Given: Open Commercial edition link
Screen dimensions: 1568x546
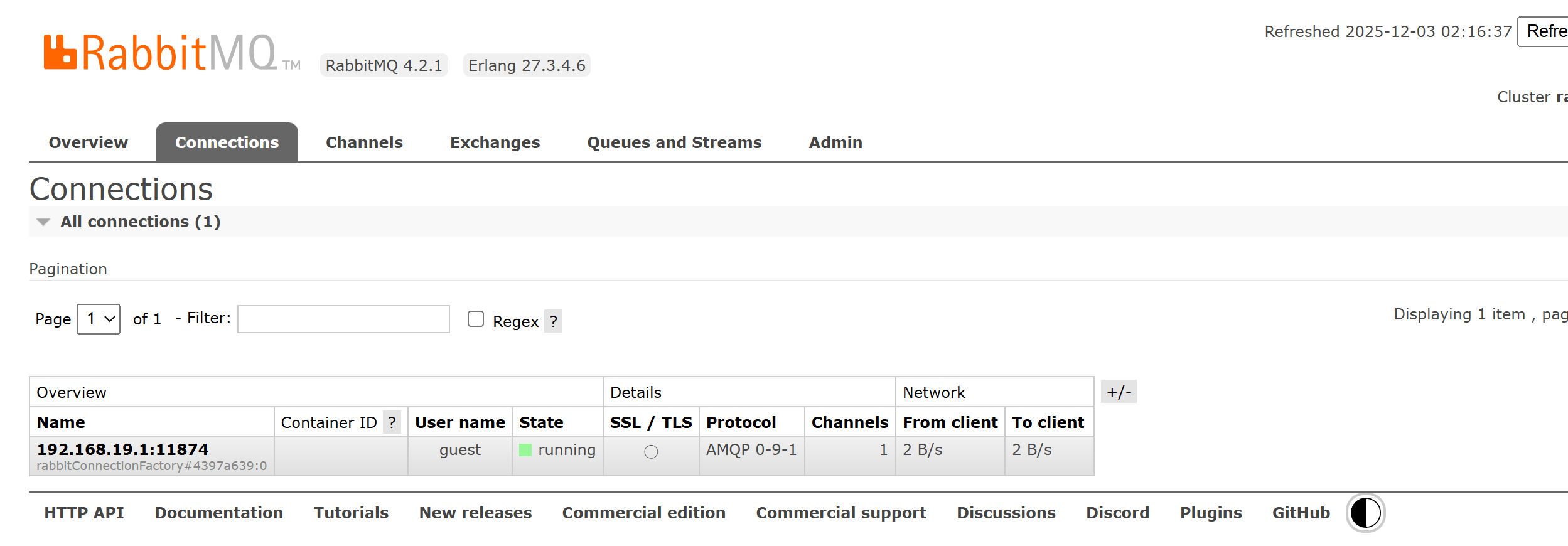Looking at the screenshot, I should [x=643, y=513].
